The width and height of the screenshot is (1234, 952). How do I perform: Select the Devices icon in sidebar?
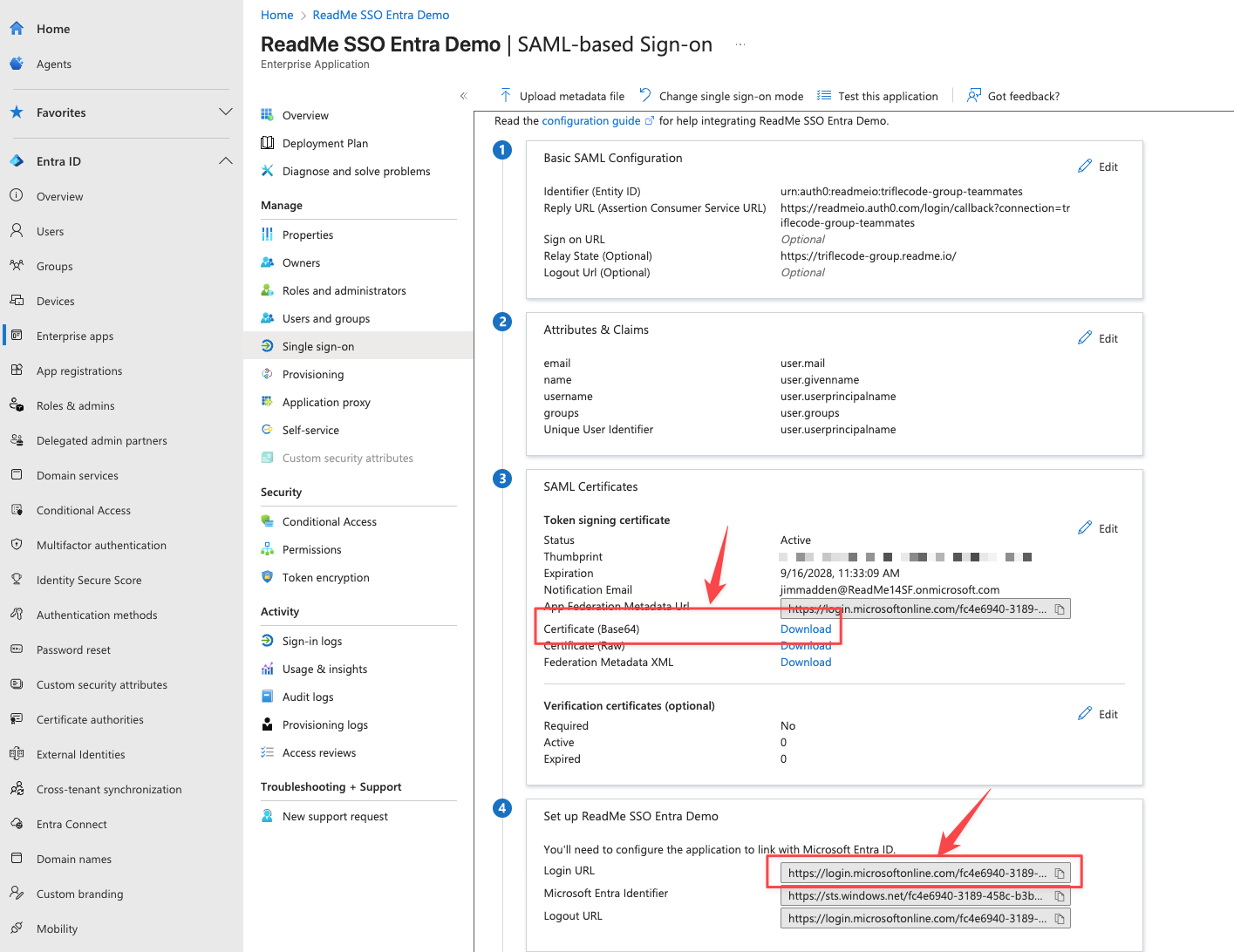[x=17, y=301]
